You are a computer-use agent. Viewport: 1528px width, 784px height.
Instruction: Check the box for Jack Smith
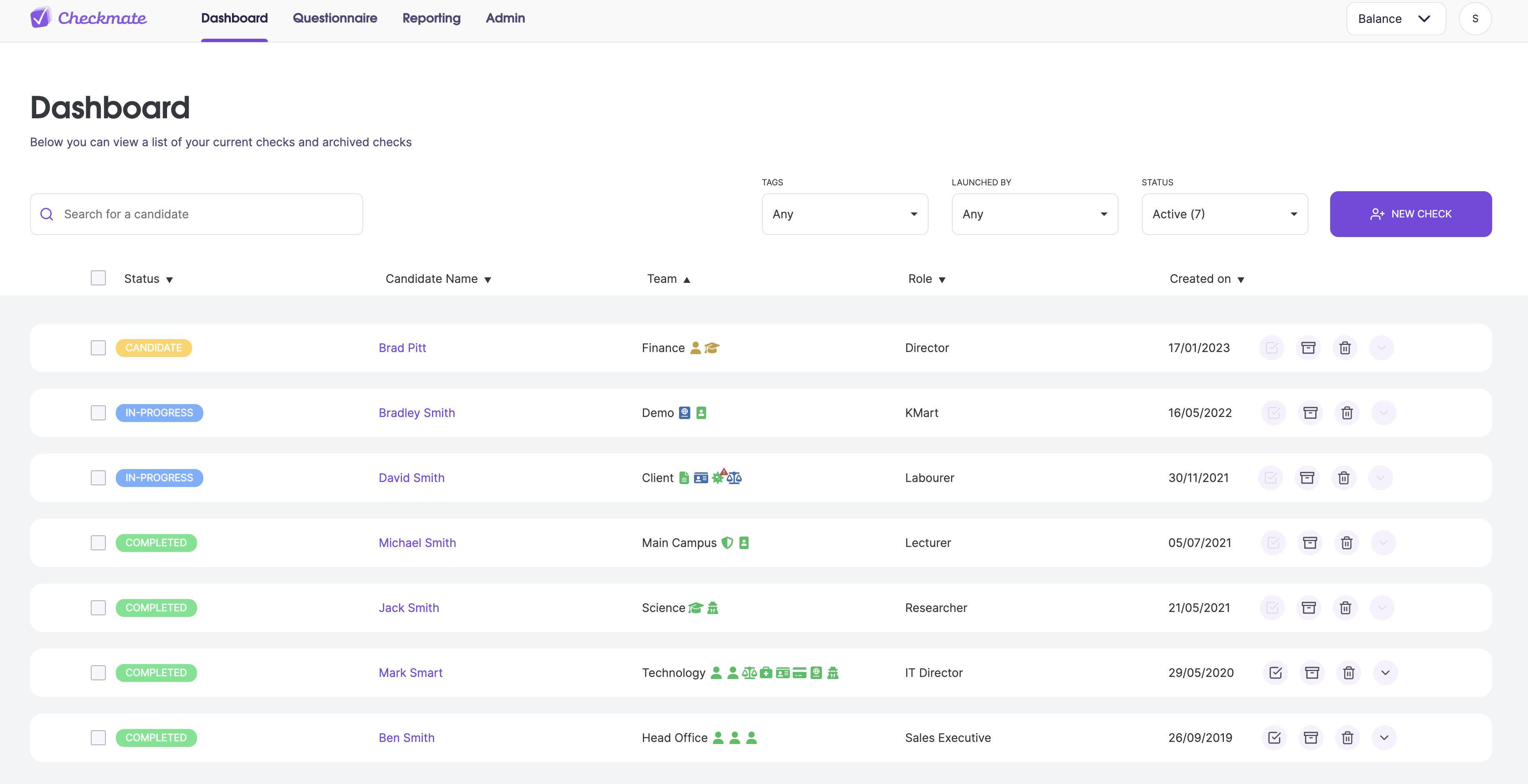tap(98, 608)
